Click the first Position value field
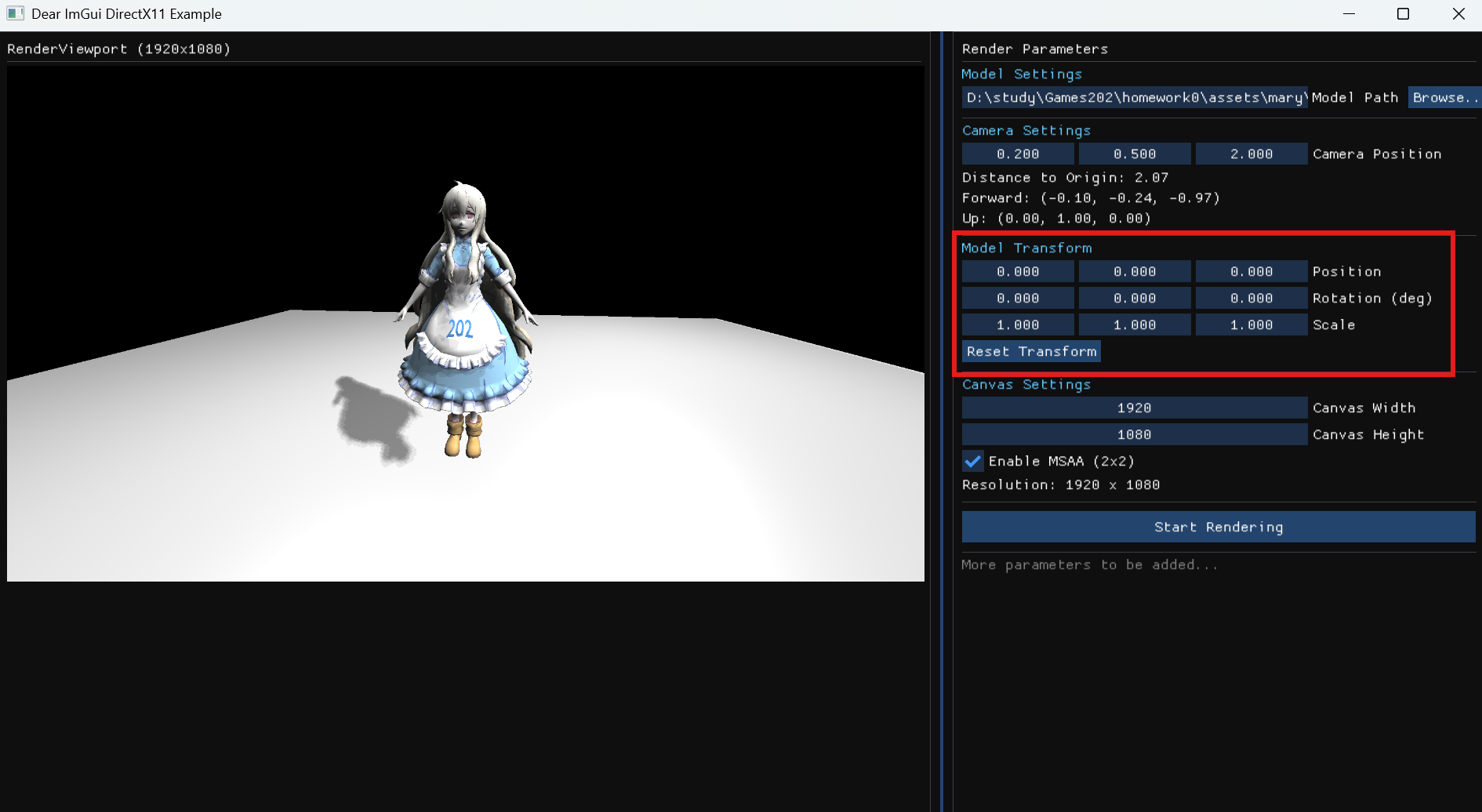Viewport: 1482px width, 812px height. click(1018, 271)
